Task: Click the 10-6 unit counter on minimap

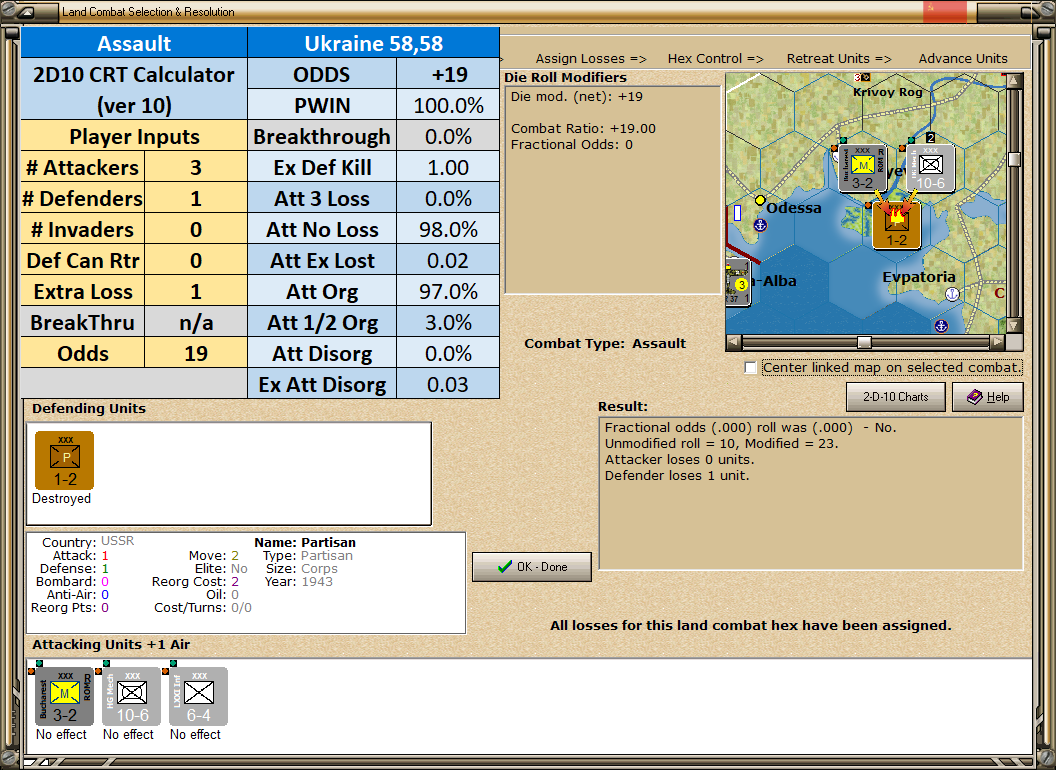Action: pos(930,168)
